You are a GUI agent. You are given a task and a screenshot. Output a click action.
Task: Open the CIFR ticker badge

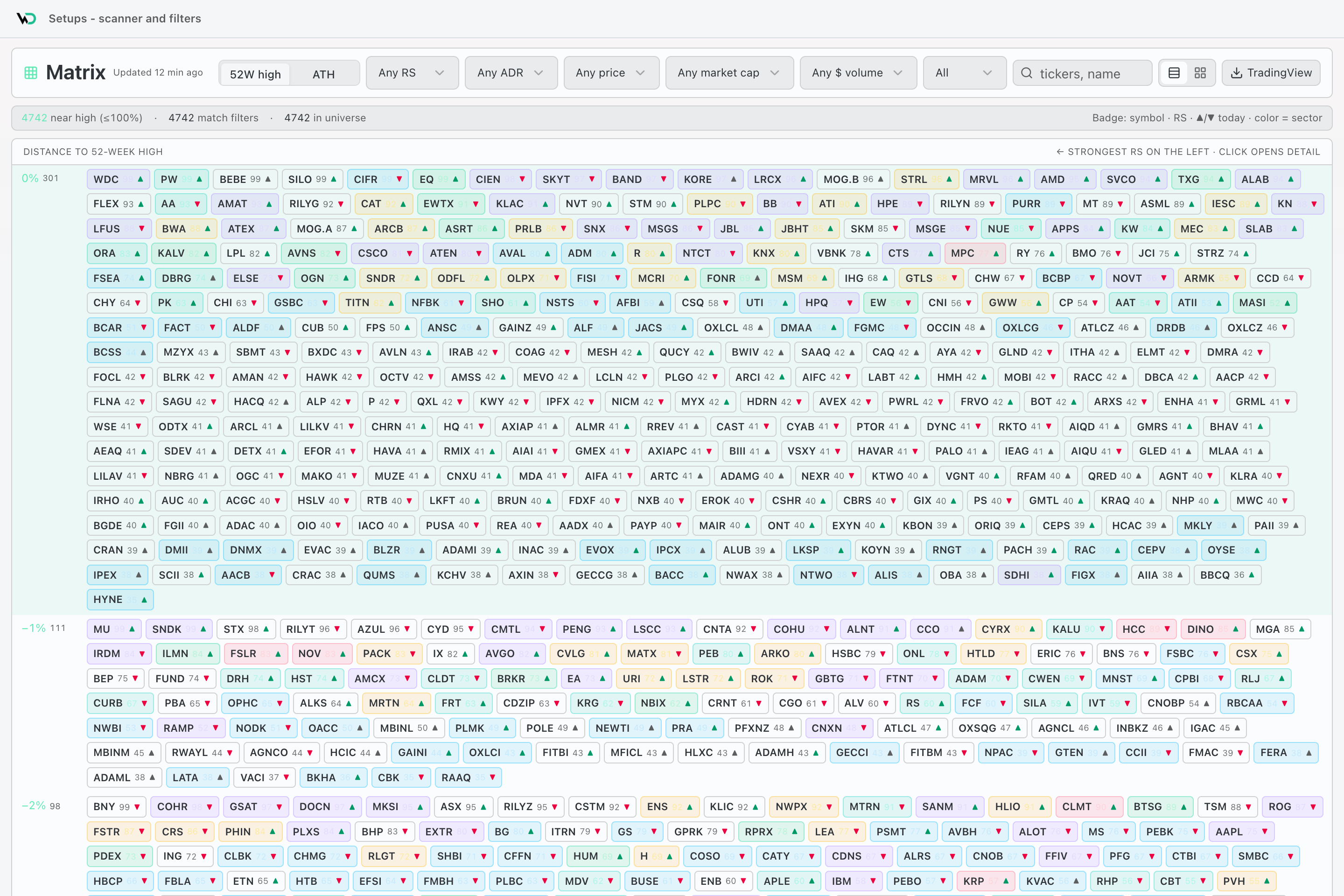pos(378,179)
